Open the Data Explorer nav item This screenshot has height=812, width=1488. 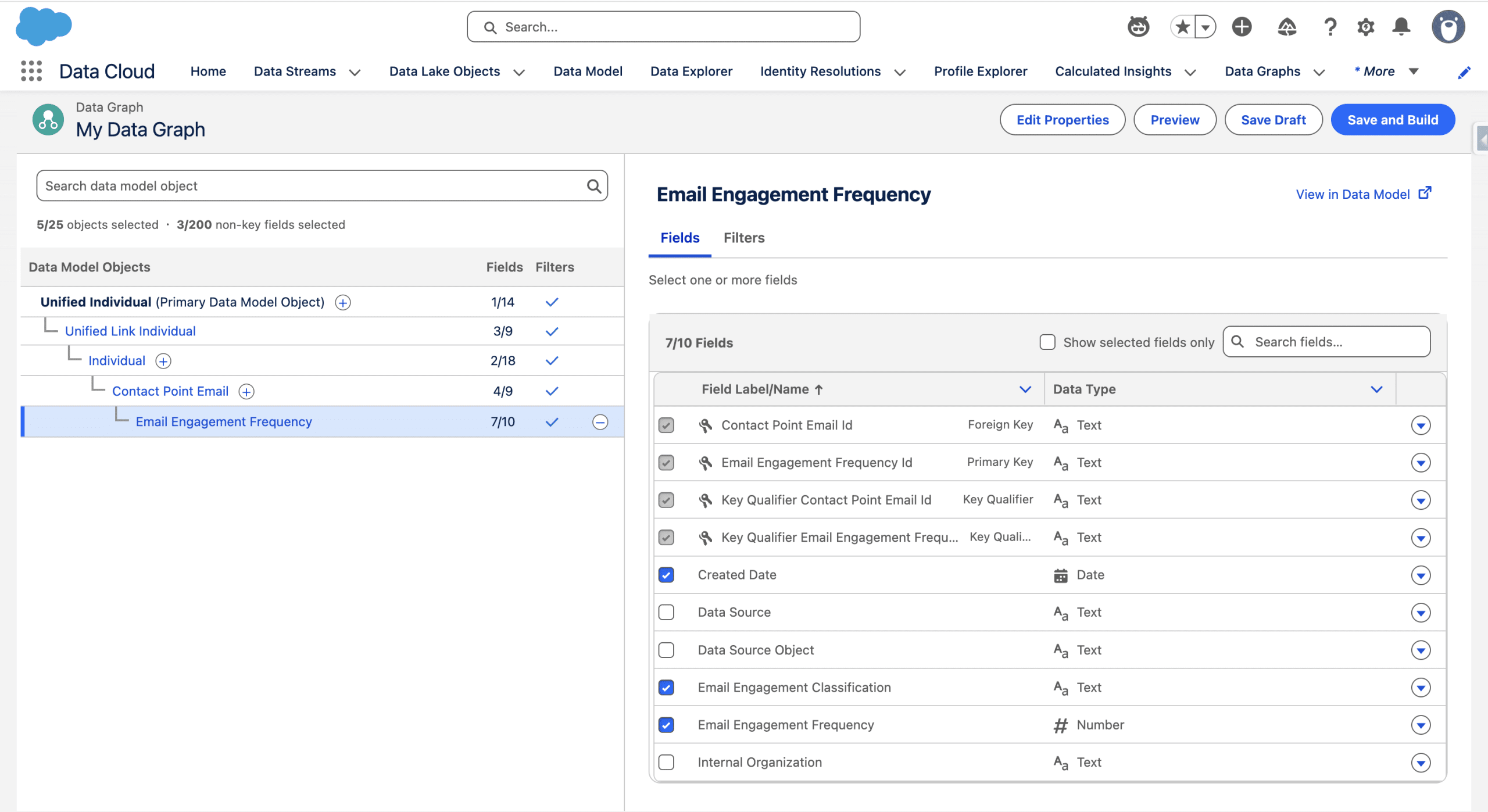click(x=691, y=71)
